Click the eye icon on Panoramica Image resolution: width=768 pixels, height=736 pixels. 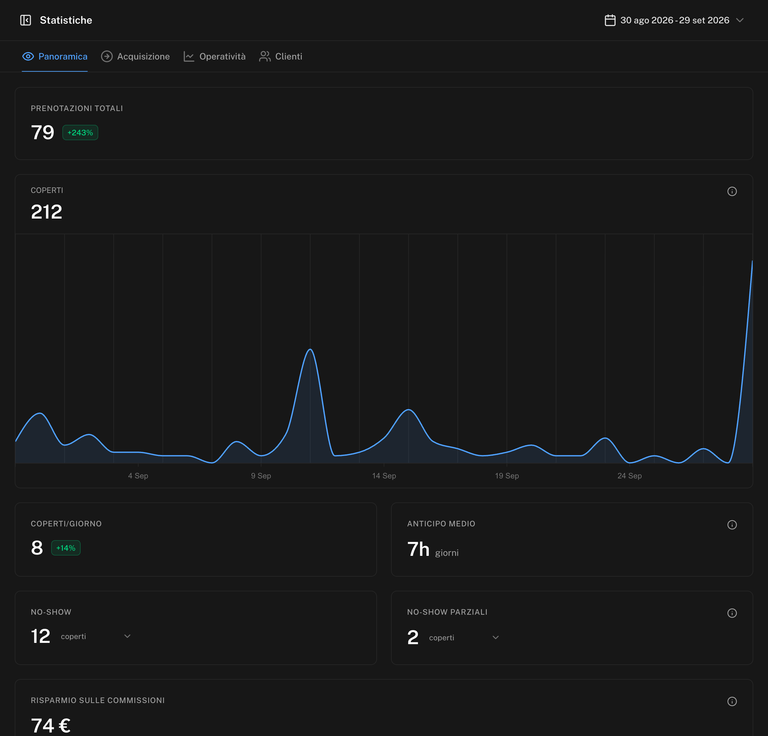(x=28, y=56)
